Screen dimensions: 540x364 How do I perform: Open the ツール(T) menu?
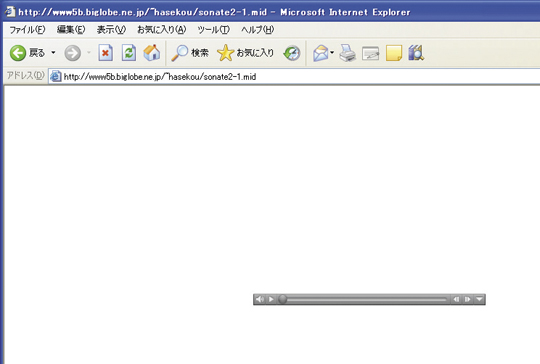[x=214, y=30]
